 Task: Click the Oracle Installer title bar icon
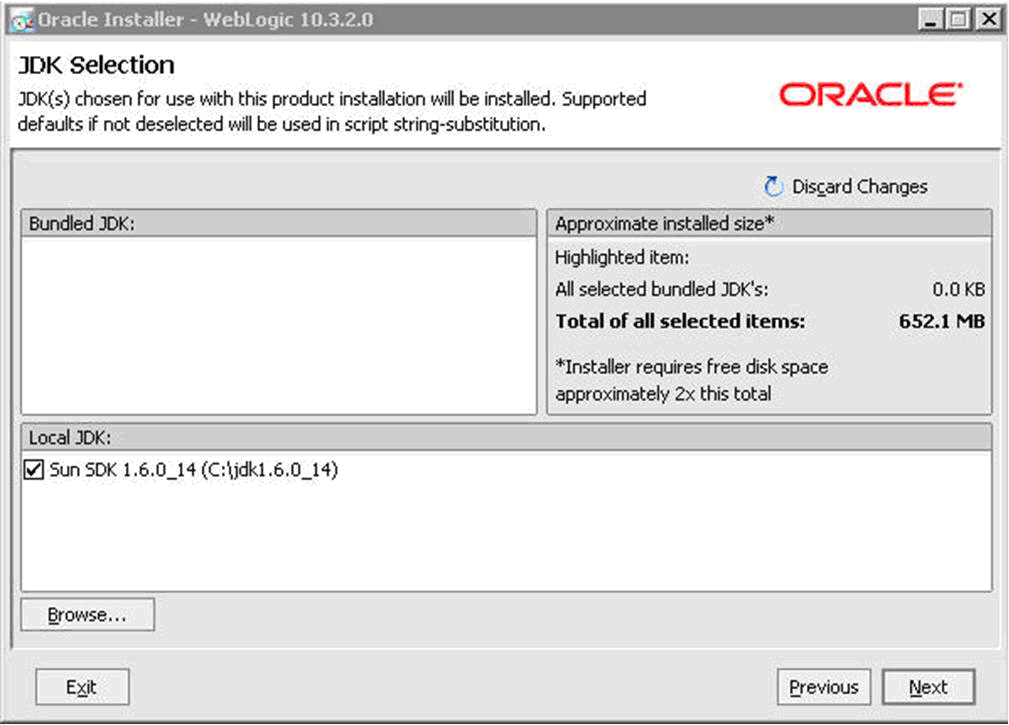(x=23, y=21)
